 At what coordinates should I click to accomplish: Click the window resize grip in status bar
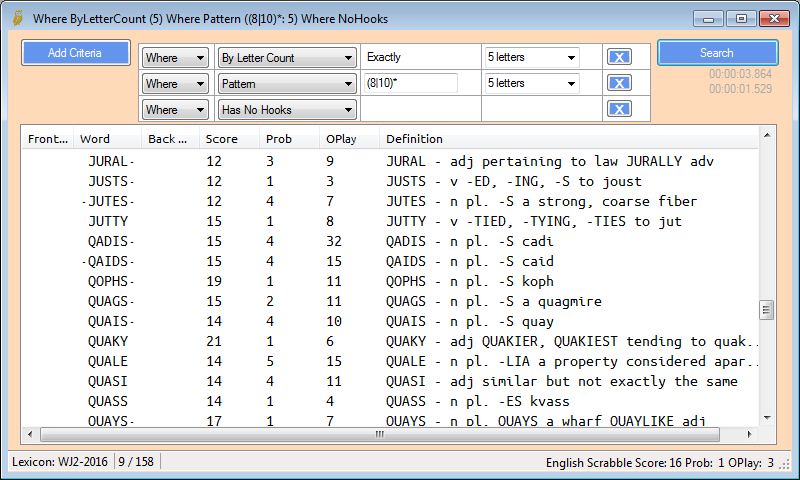pyautogui.click(x=785, y=463)
